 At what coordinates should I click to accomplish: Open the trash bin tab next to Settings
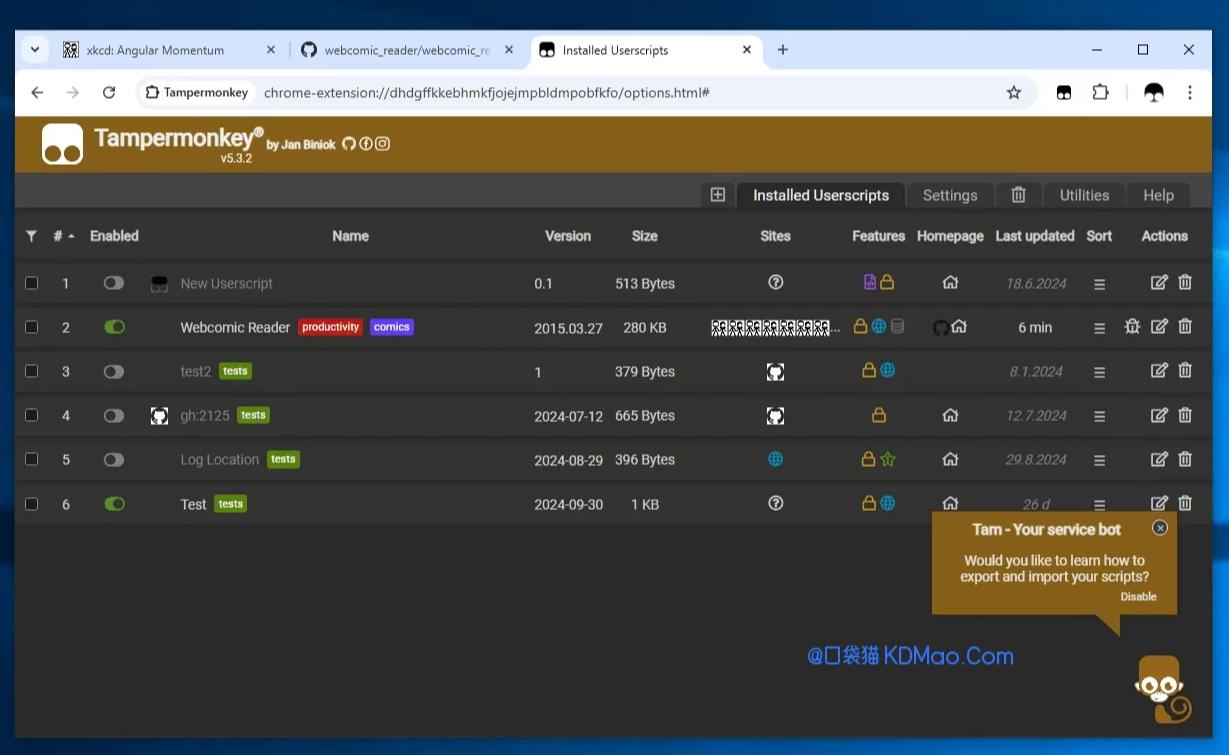pyautogui.click(x=1018, y=195)
